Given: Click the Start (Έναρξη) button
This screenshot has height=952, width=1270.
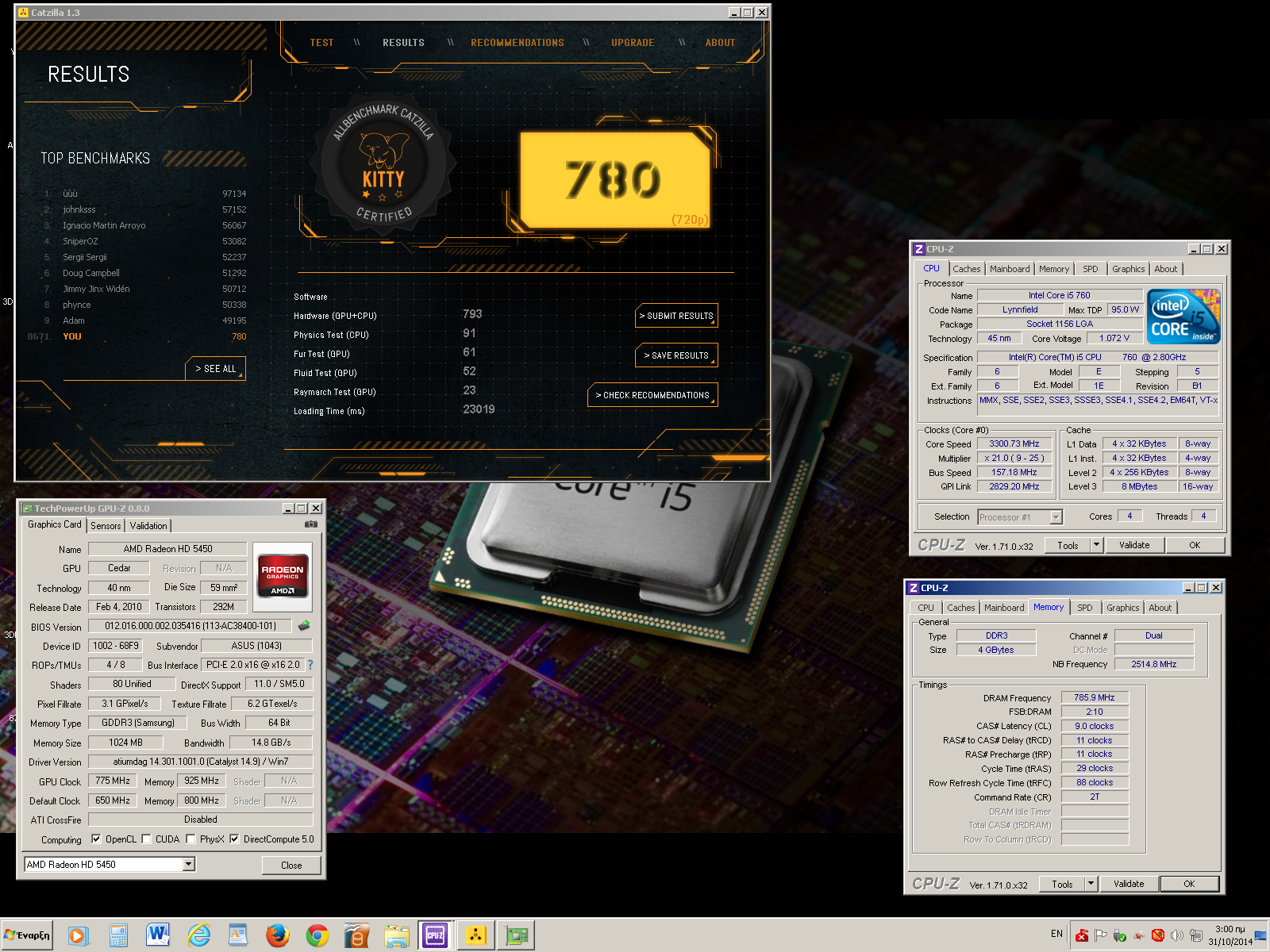Looking at the screenshot, I should [28, 936].
